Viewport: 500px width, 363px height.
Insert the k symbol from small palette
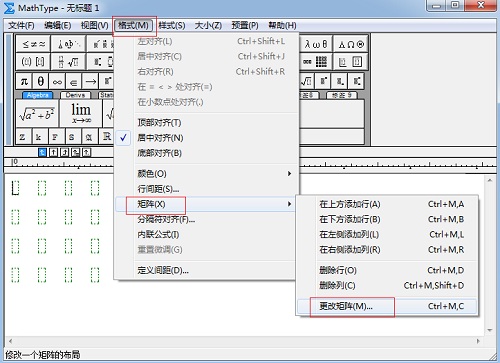tap(39, 137)
